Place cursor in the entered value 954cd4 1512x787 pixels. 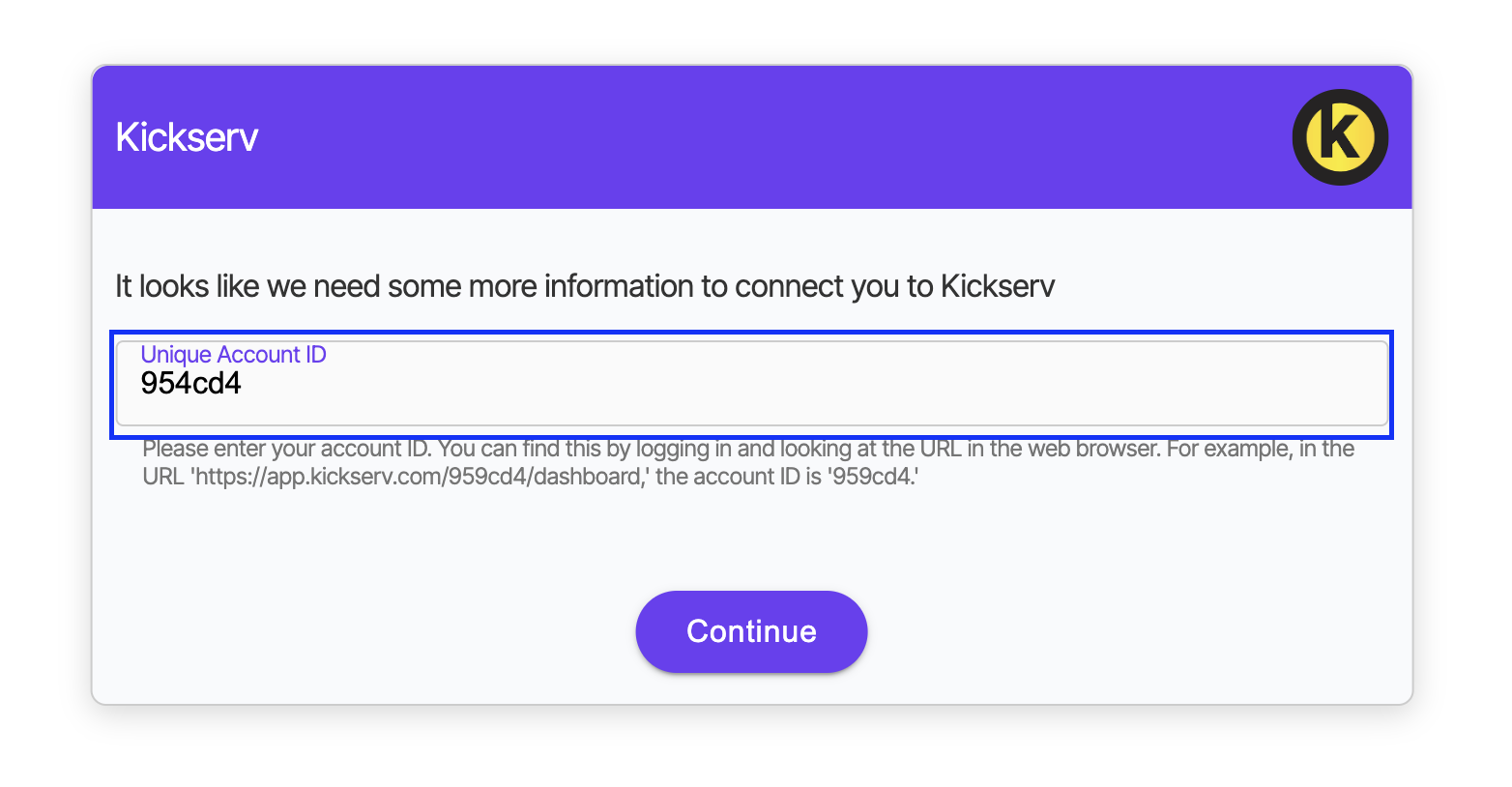[190, 384]
